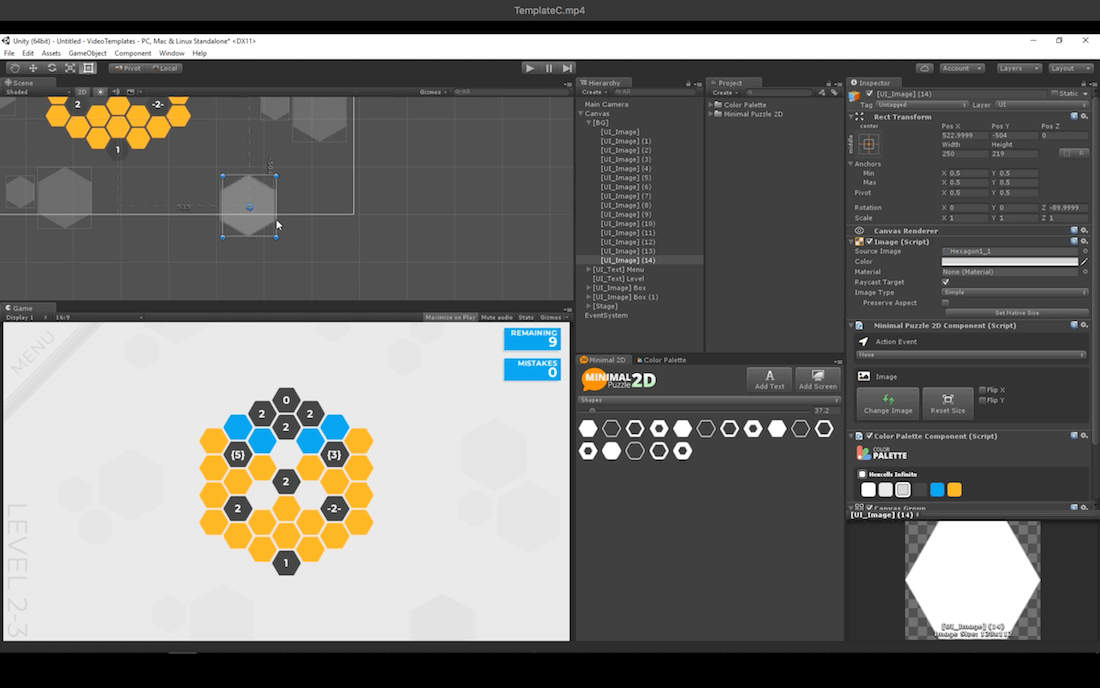Enable Preserve Aspect checkbox
1100x688 pixels.
tap(945, 303)
